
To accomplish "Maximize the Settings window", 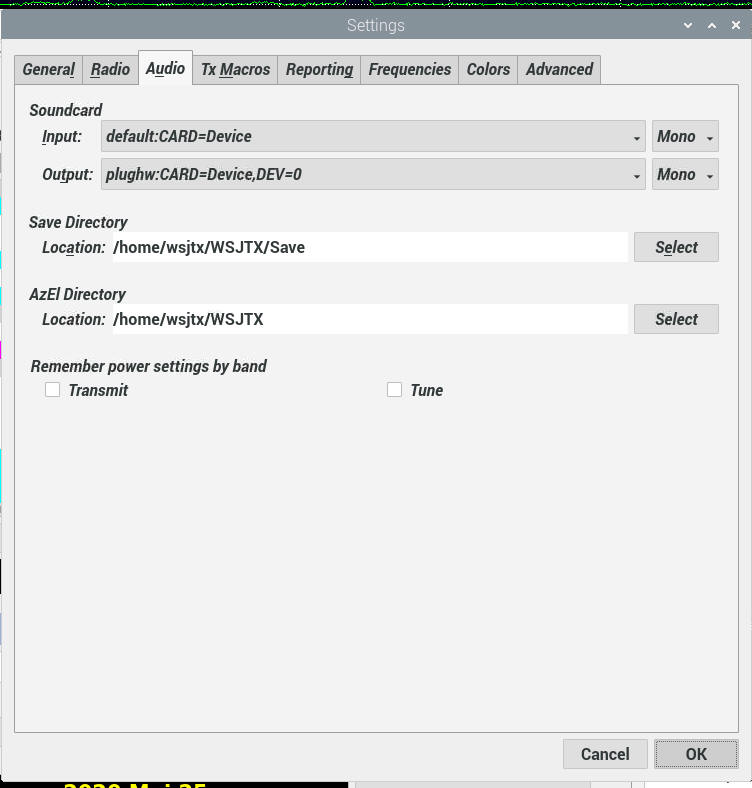I will pos(711,25).
